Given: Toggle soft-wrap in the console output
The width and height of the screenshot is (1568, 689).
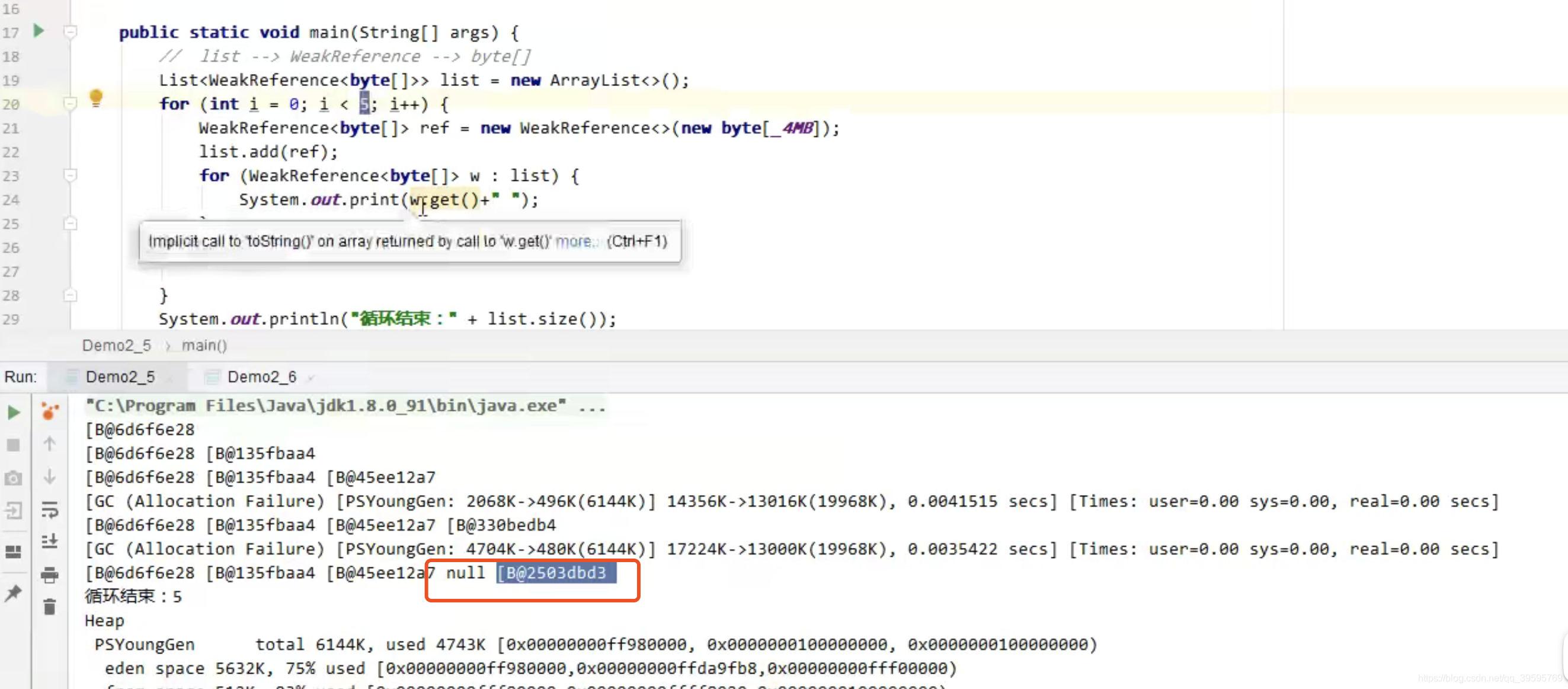Looking at the screenshot, I should (x=50, y=509).
